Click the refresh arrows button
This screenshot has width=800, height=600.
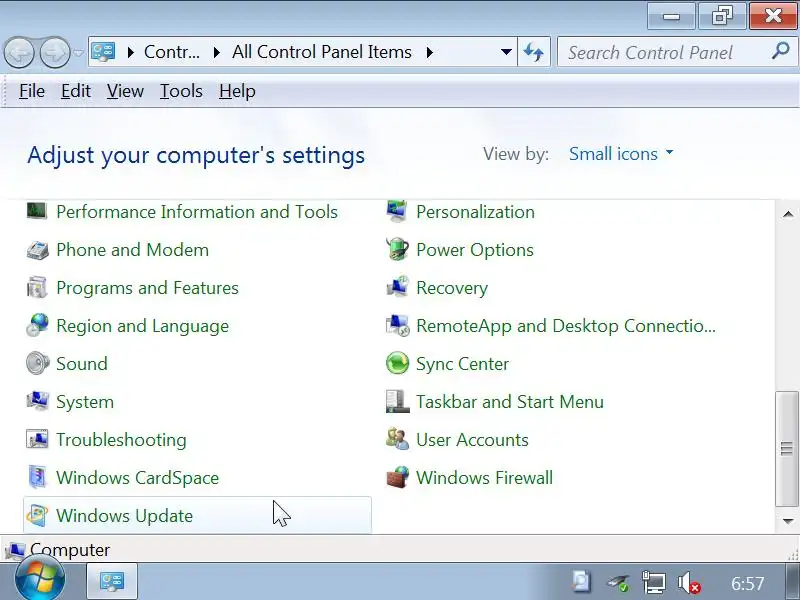tap(534, 52)
